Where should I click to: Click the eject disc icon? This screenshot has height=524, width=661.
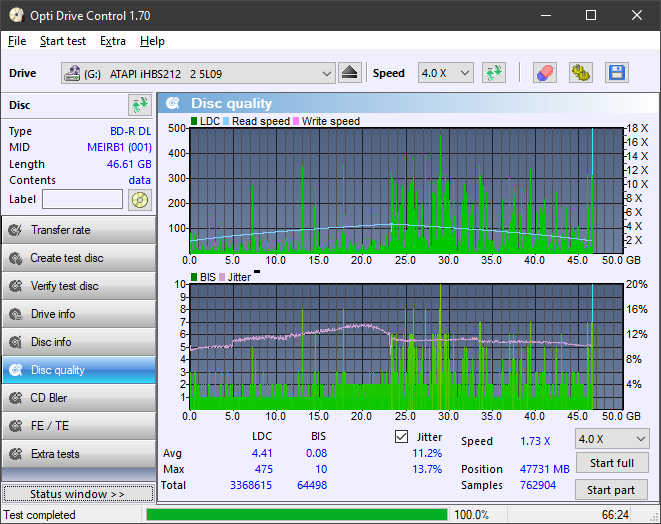point(349,73)
